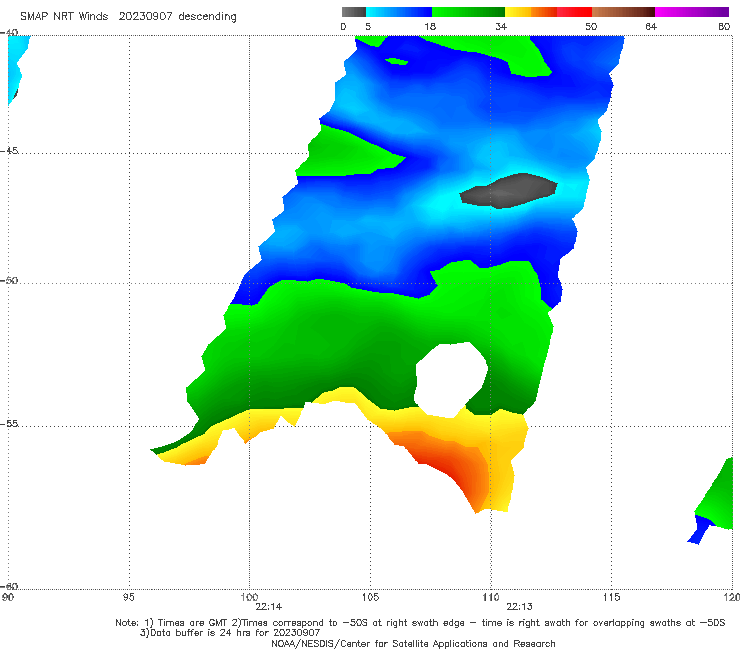Click the longitude axis label "115"

[x=612, y=598]
